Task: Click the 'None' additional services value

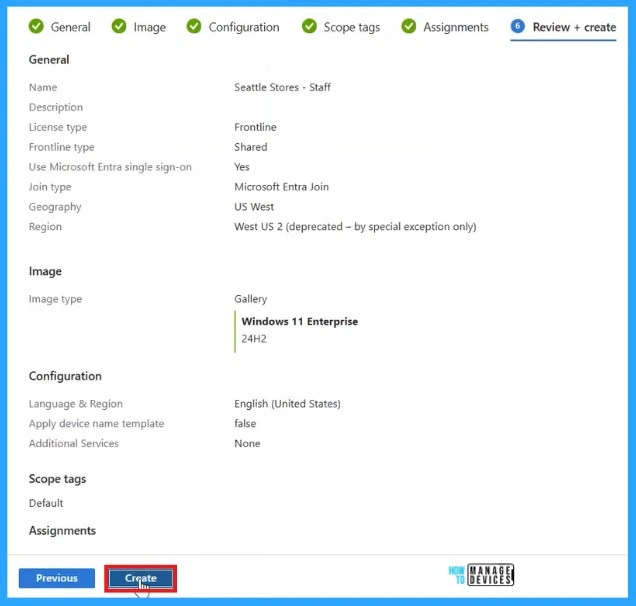Action: [x=247, y=443]
